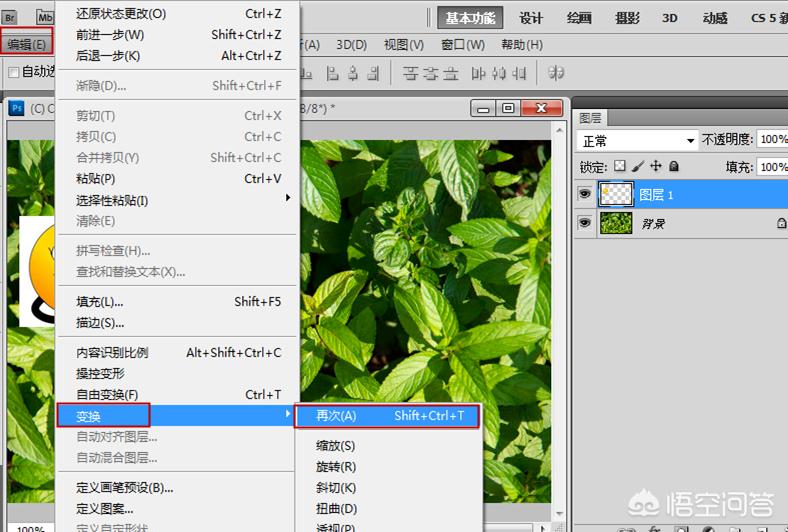Open the 视图(V) menu

(x=404, y=45)
